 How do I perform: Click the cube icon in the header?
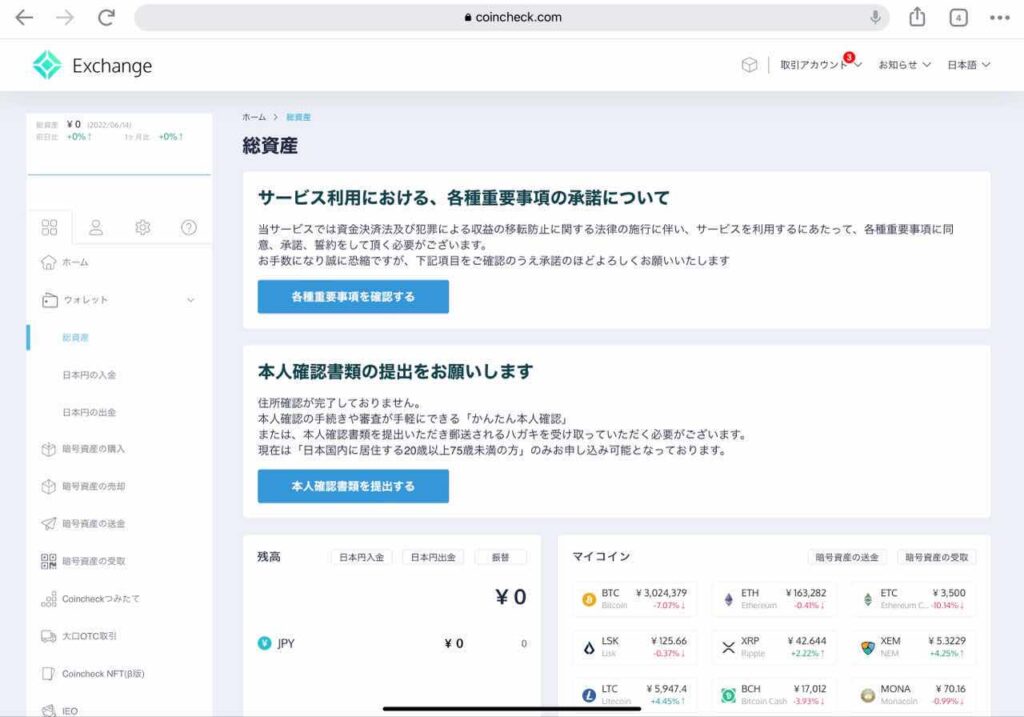pos(749,65)
